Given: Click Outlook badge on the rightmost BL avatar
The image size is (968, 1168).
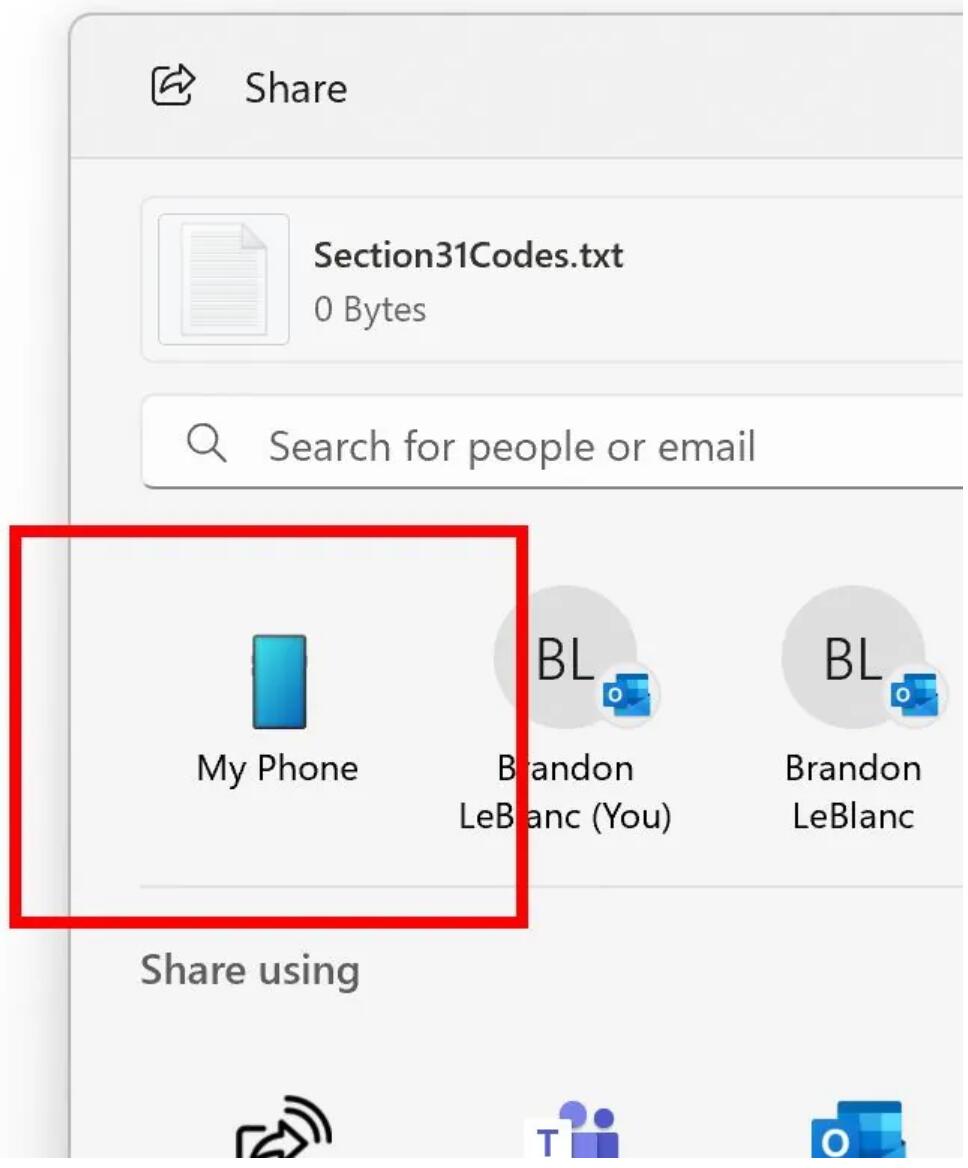Looking at the screenshot, I should 914,695.
